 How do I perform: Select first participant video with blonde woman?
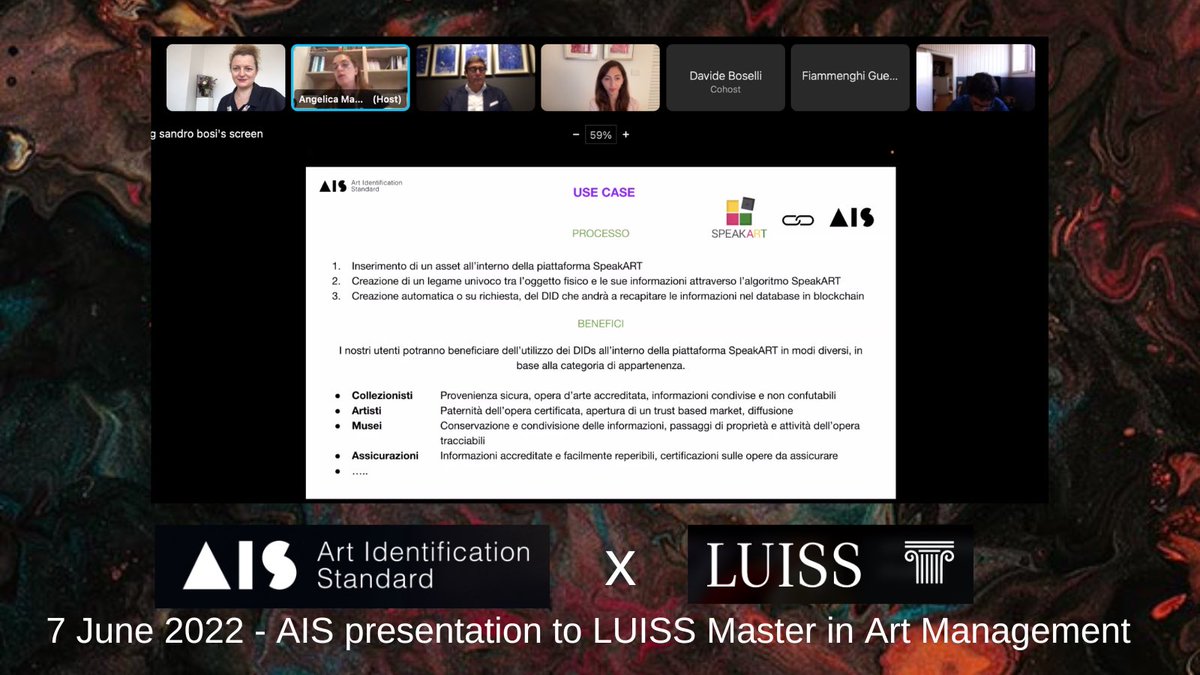(x=225, y=77)
